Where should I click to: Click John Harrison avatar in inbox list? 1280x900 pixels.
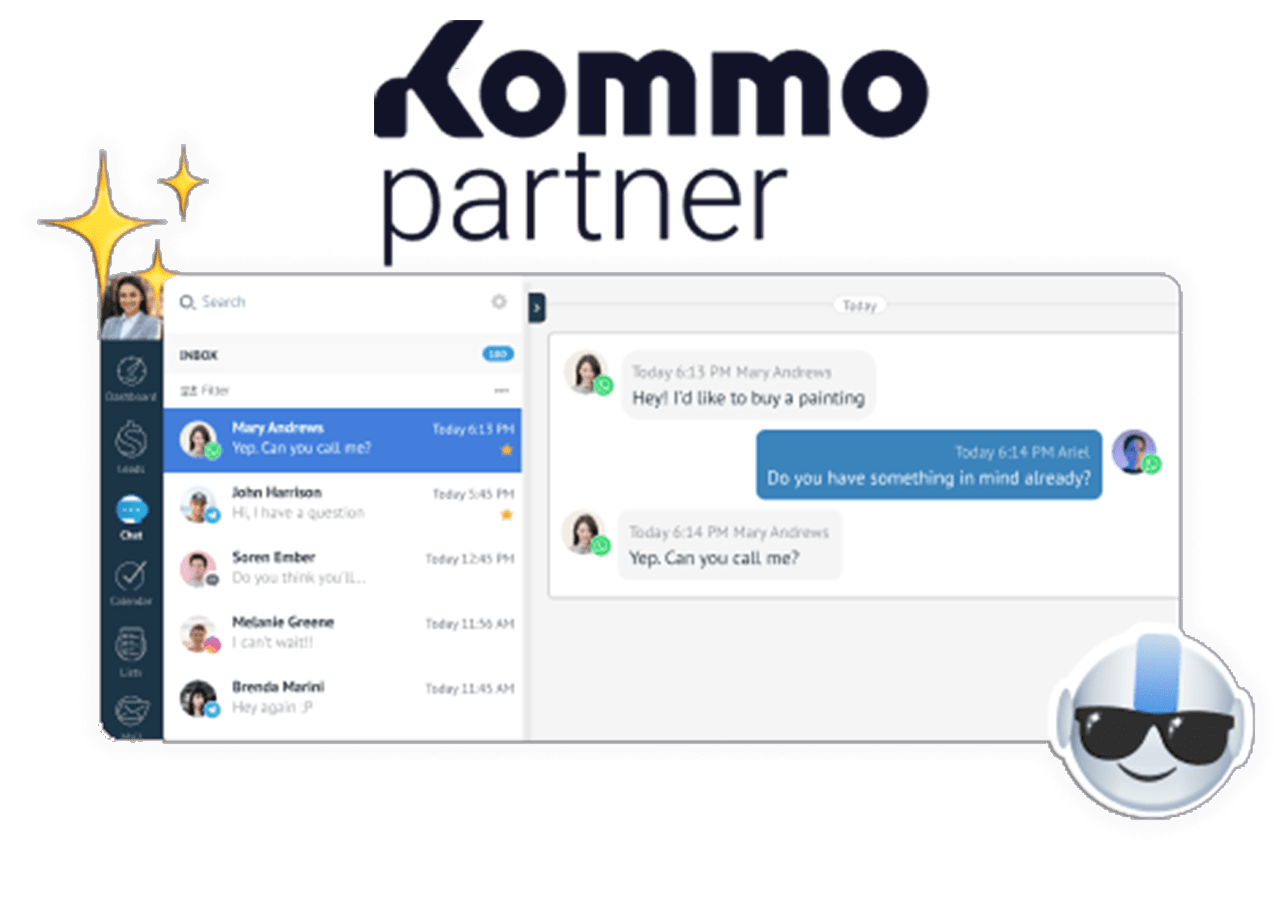click(x=199, y=505)
